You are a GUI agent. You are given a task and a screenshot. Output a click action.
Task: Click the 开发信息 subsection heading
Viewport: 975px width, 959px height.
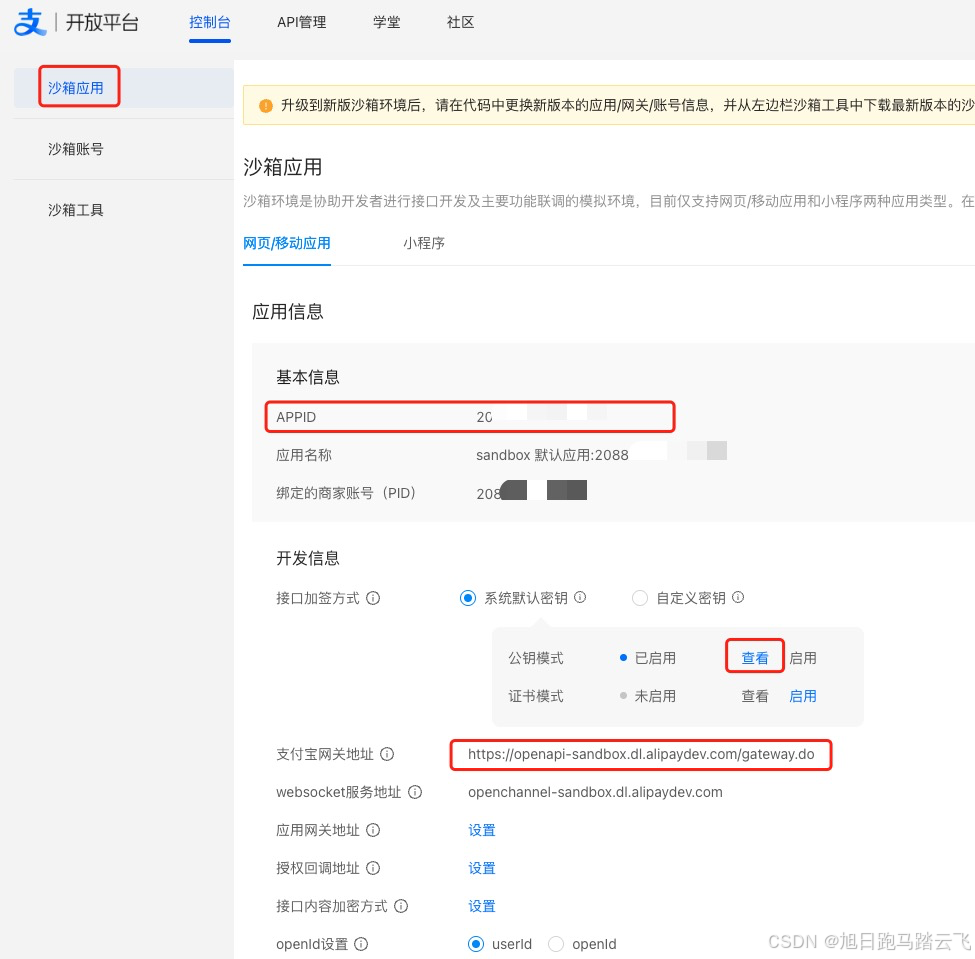(308, 558)
